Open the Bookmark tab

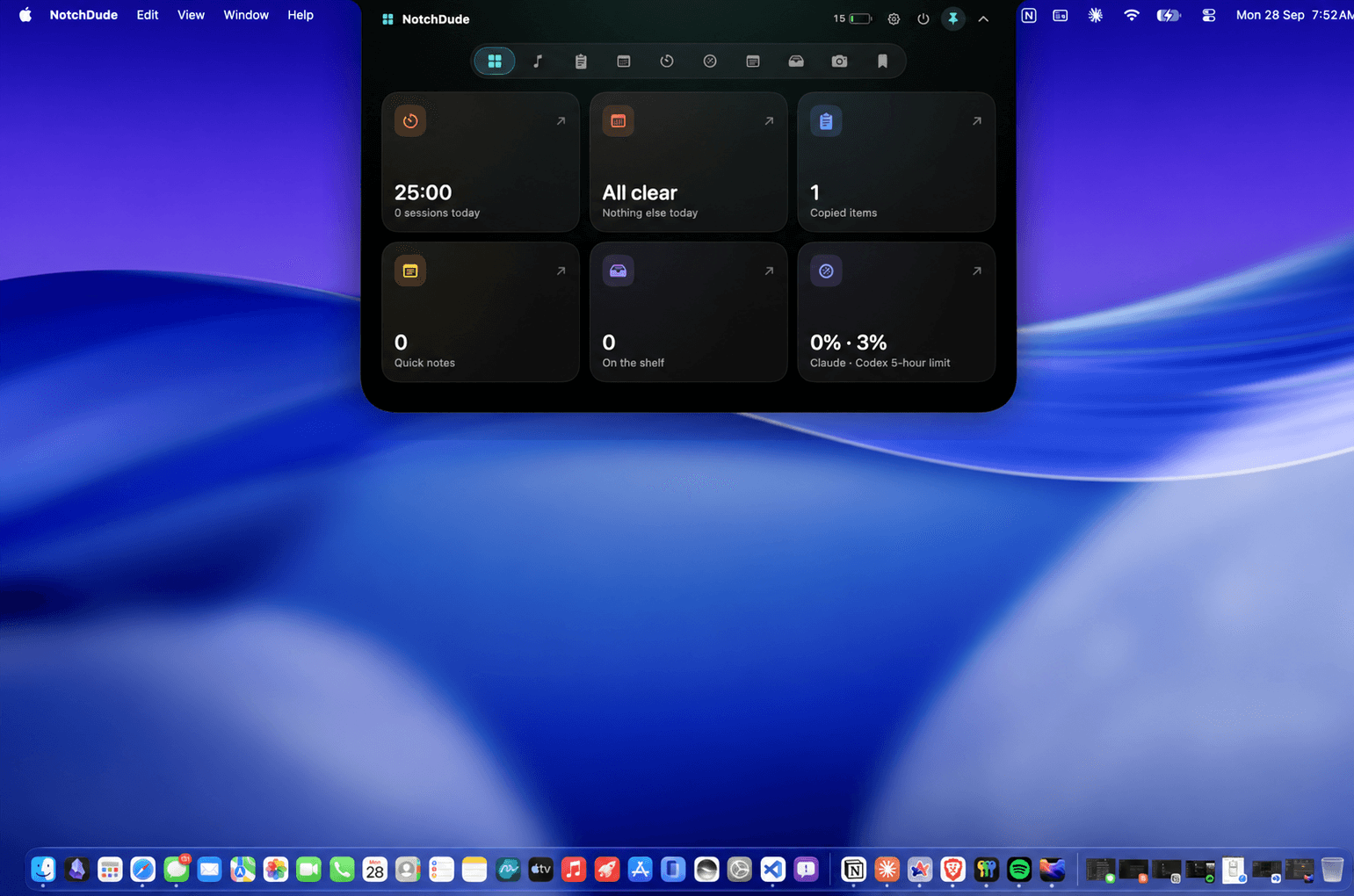(x=882, y=61)
